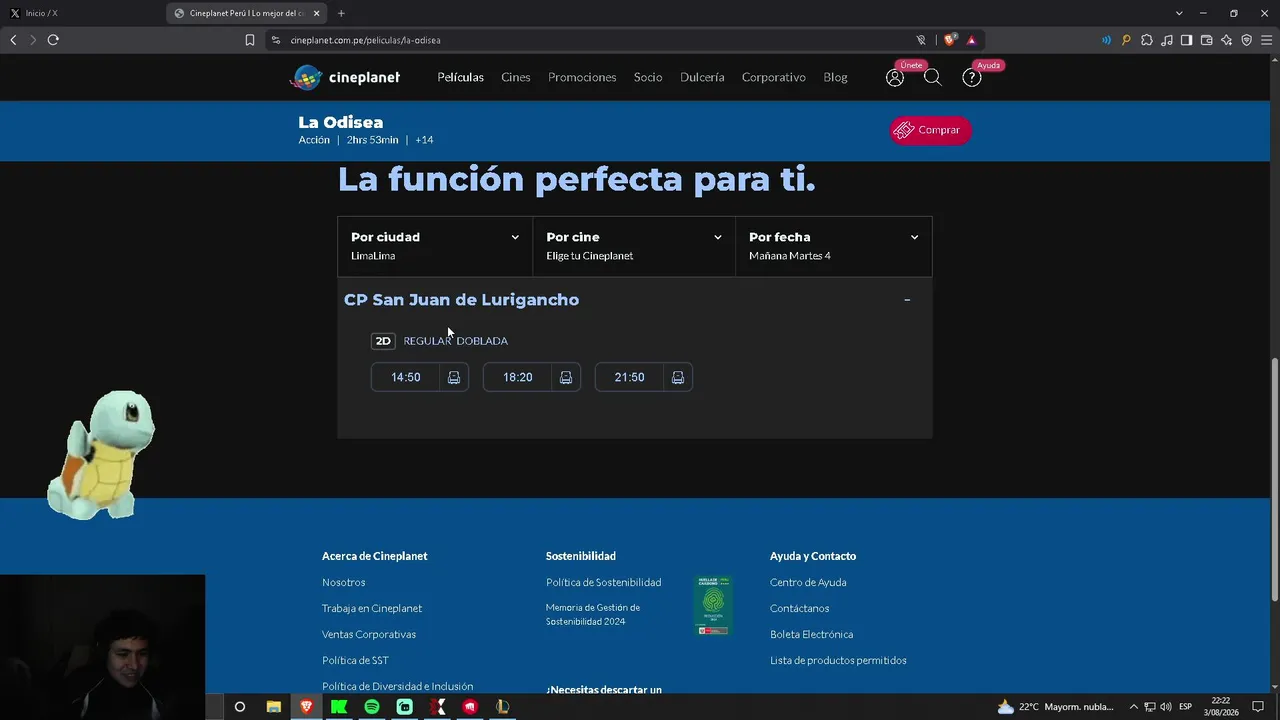Open the Política de SST link
Screen dimensions: 1280x720
pyautogui.click(x=355, y=660)
